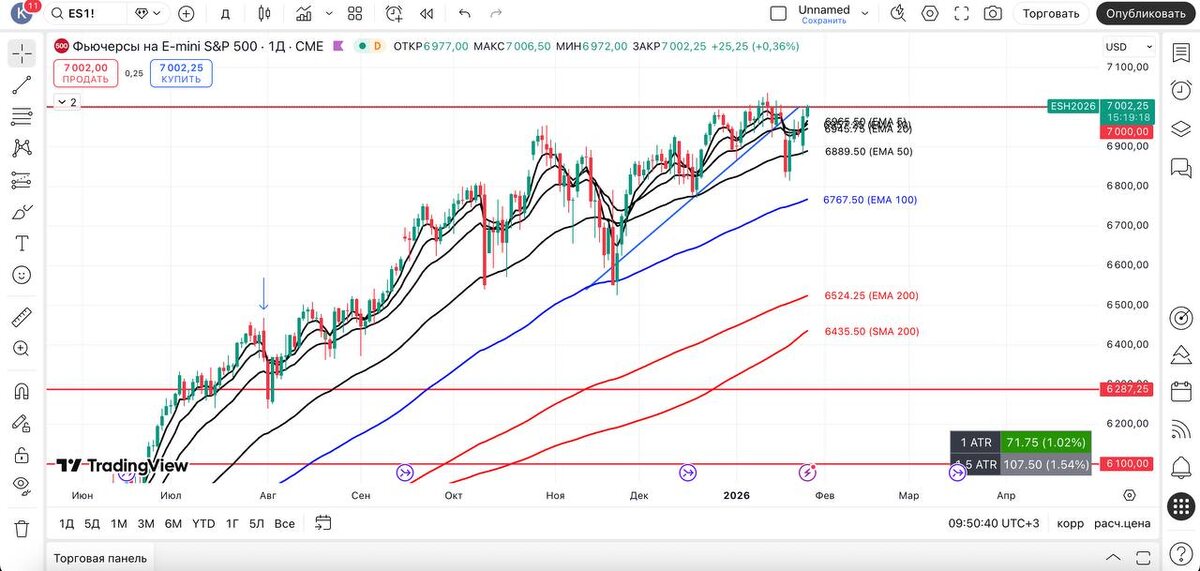Toggle hide all drawings eye icon
Image resolution: width=1200 pixels, height=571 pixels.
click(x=21, y=486)
